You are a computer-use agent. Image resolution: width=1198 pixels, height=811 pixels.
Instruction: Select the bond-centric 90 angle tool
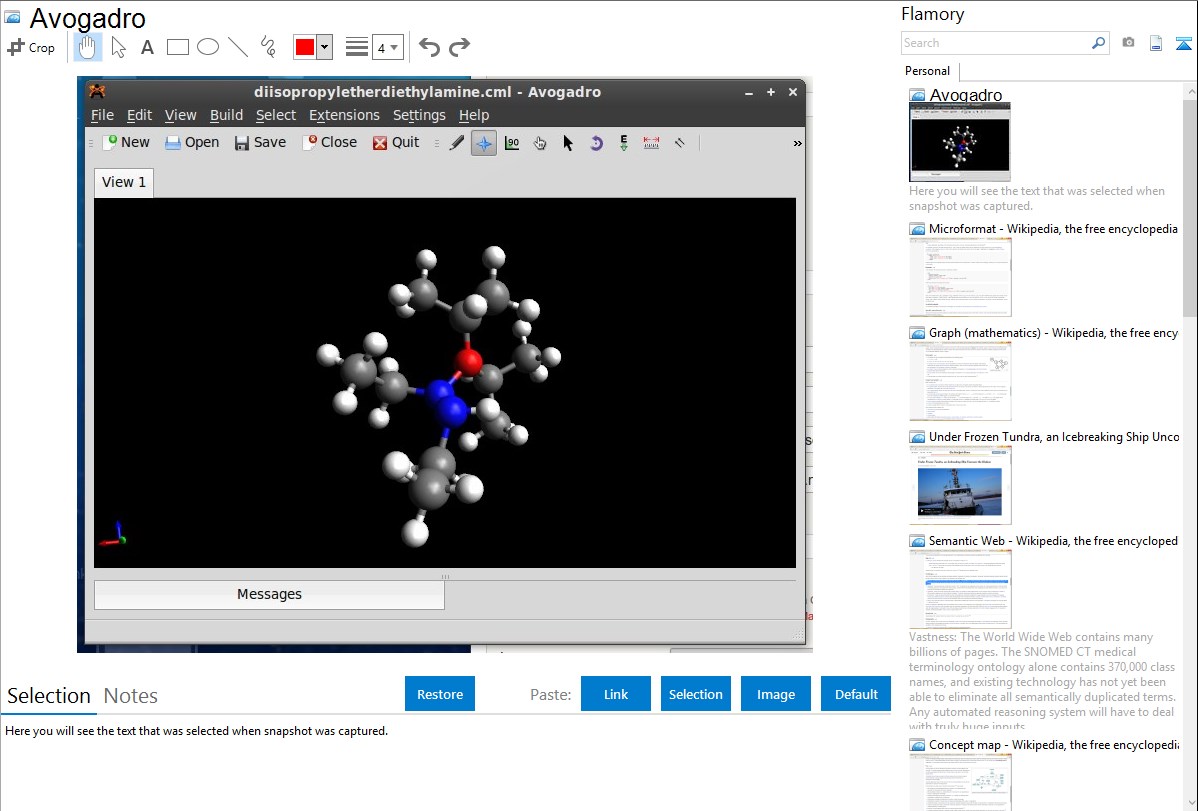(512, 142)
